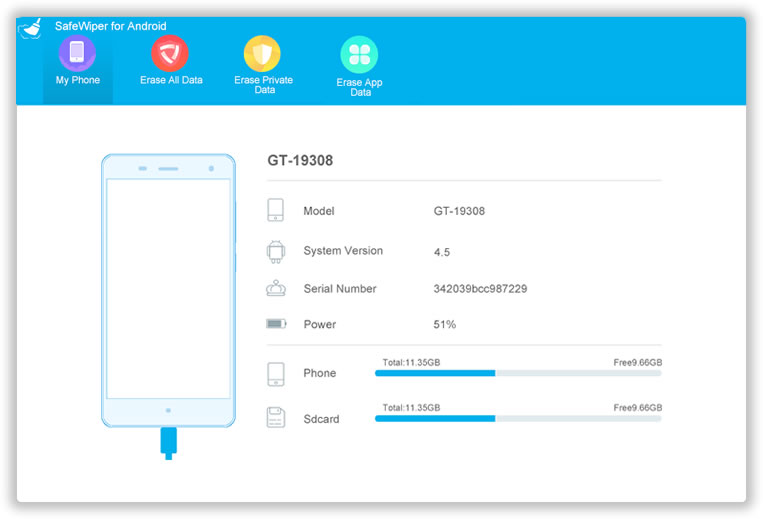The width and height of the screenshot is (763, 519).
Task: Click the Phone storage usage bar
Action: (517, 373)
